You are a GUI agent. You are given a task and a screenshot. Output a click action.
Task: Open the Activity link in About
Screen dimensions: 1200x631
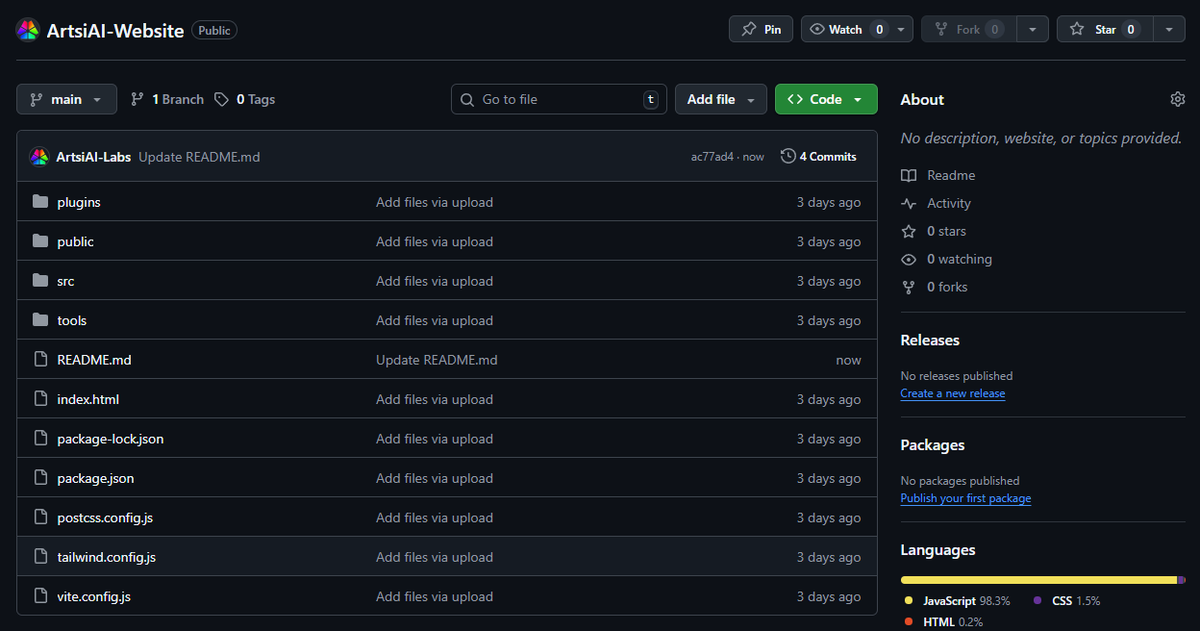[949, 203]
